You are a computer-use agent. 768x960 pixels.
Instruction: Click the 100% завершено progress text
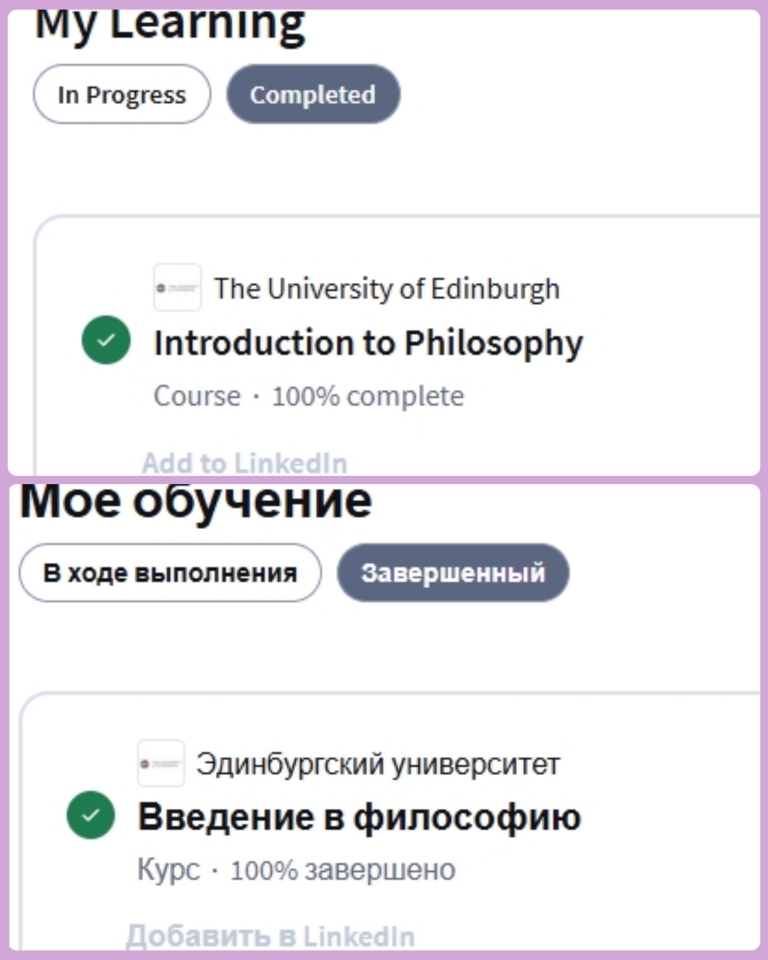(343, 870)
